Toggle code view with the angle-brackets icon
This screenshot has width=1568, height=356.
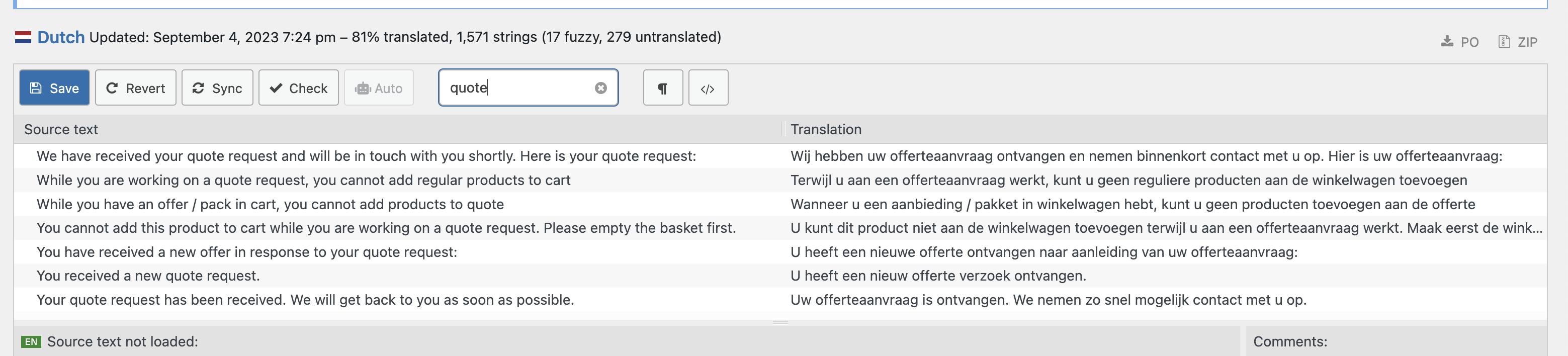coord(708,88)
